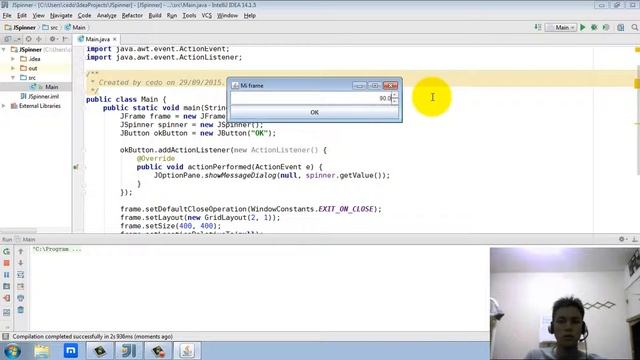This screenshot has width=640, height=360.
Task: Click OK button in Mi frame window
Action: click(314, 112)
